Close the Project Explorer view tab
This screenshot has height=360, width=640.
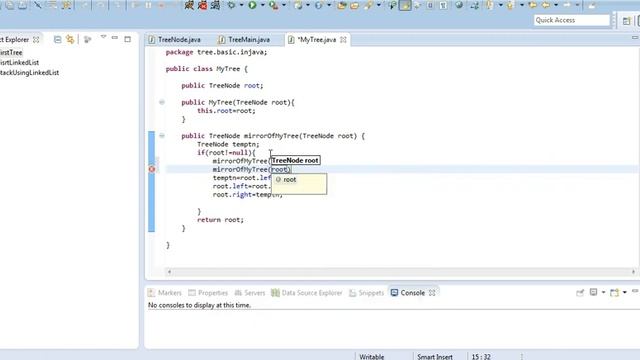point(36,40)
